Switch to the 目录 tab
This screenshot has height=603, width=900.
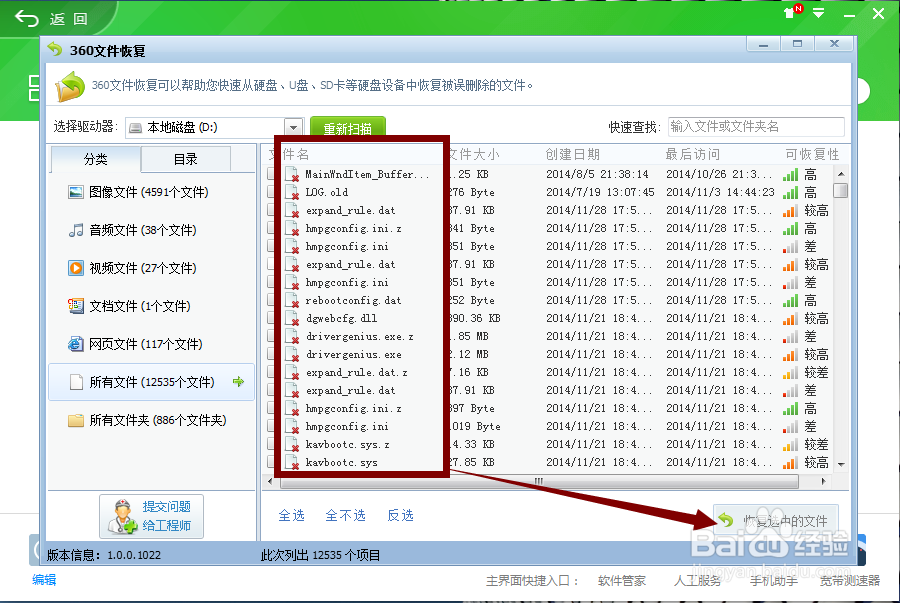[185, 159]
